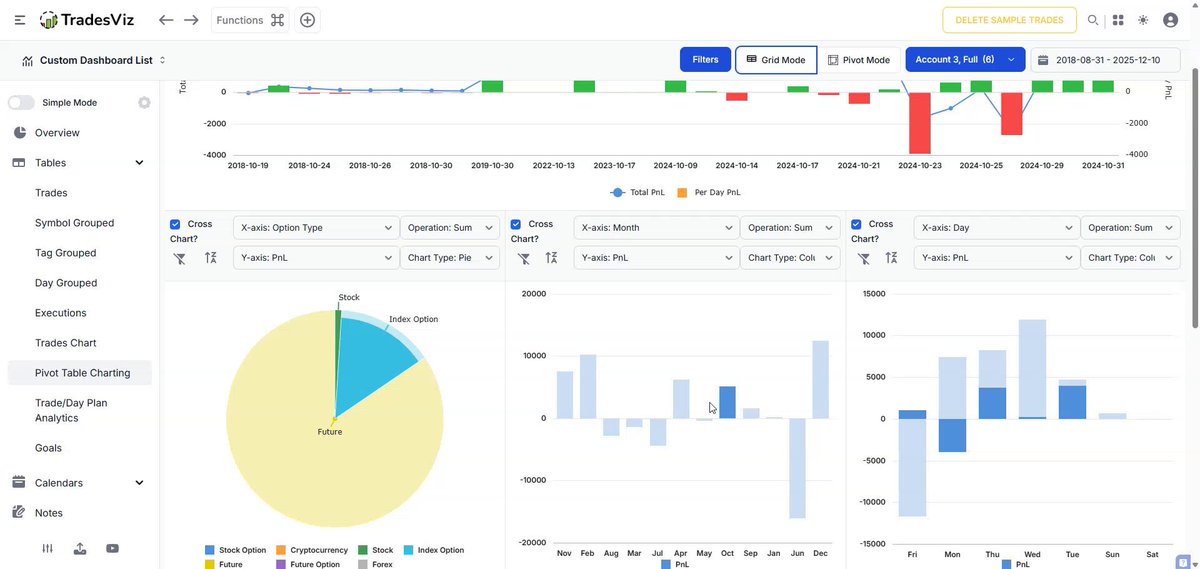Image resolution: width=1200 pixels, height=569 pixels.
Task: Open Overview in the sidebar
Action: pos(57,132)
